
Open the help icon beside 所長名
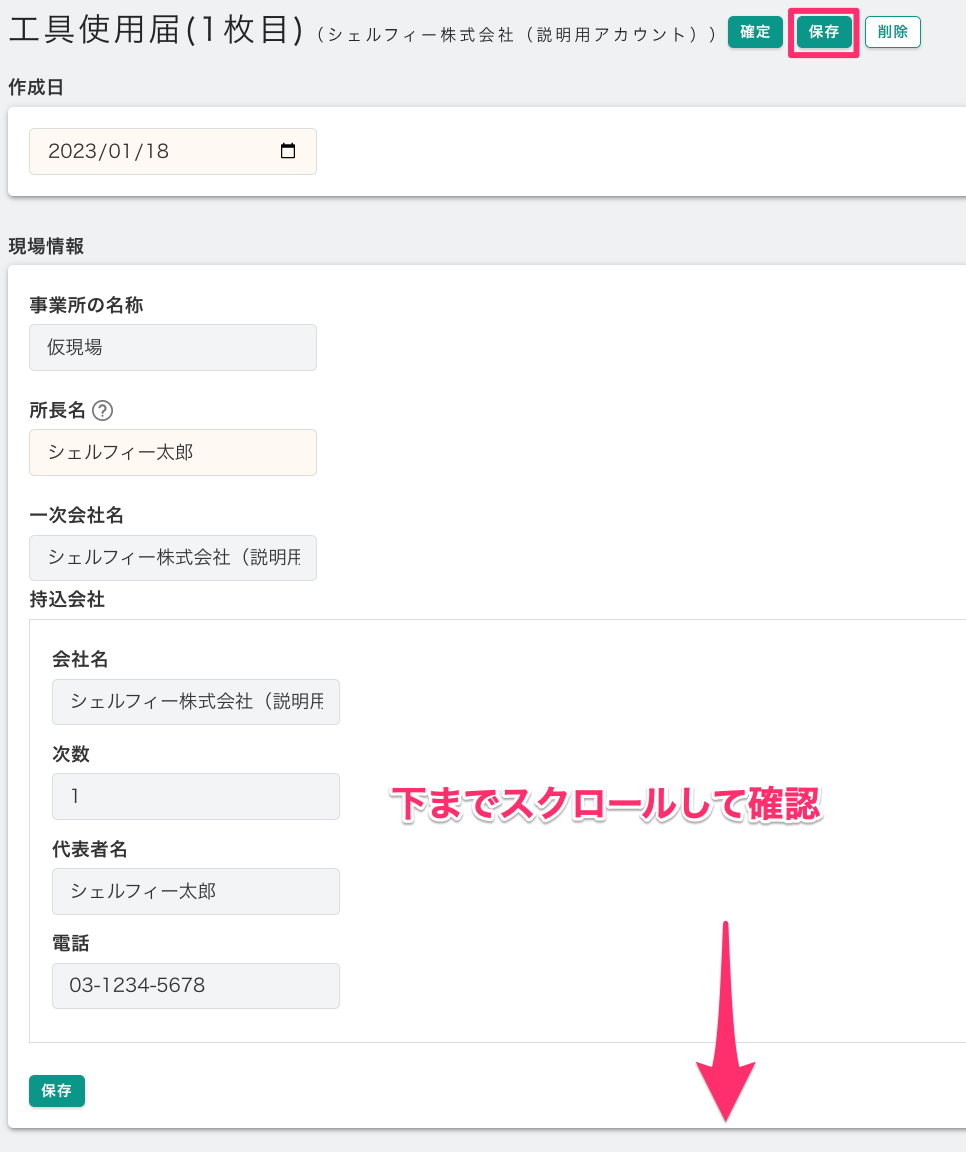(102, 411)
